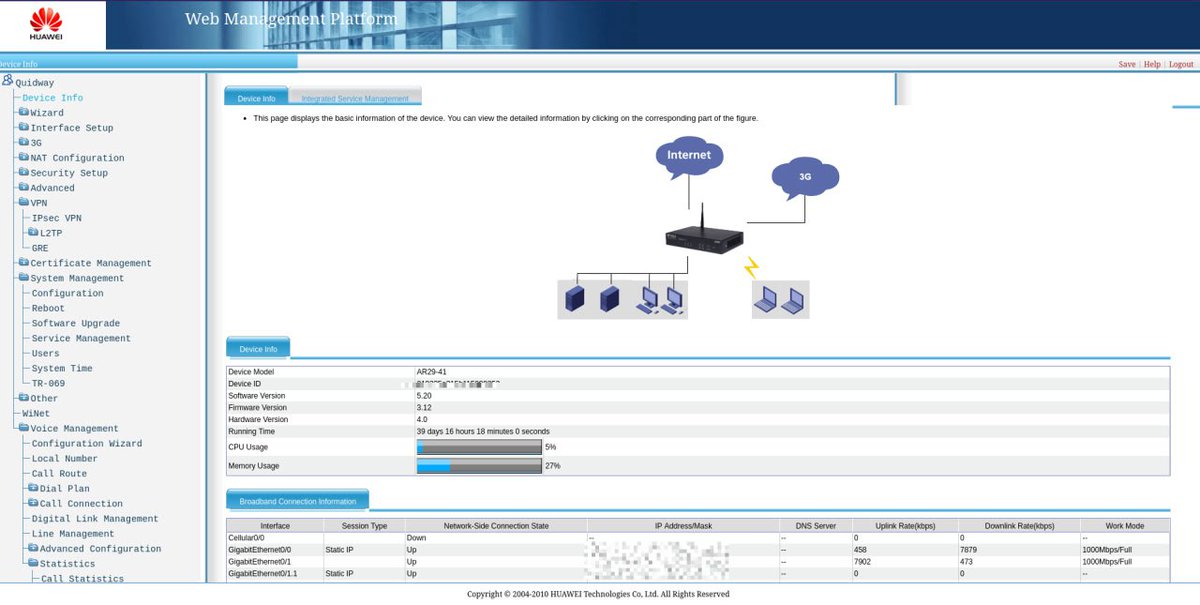This screenshot has width=1200, height=605.
Task: Open Service Management tree item
Action: 81,338
